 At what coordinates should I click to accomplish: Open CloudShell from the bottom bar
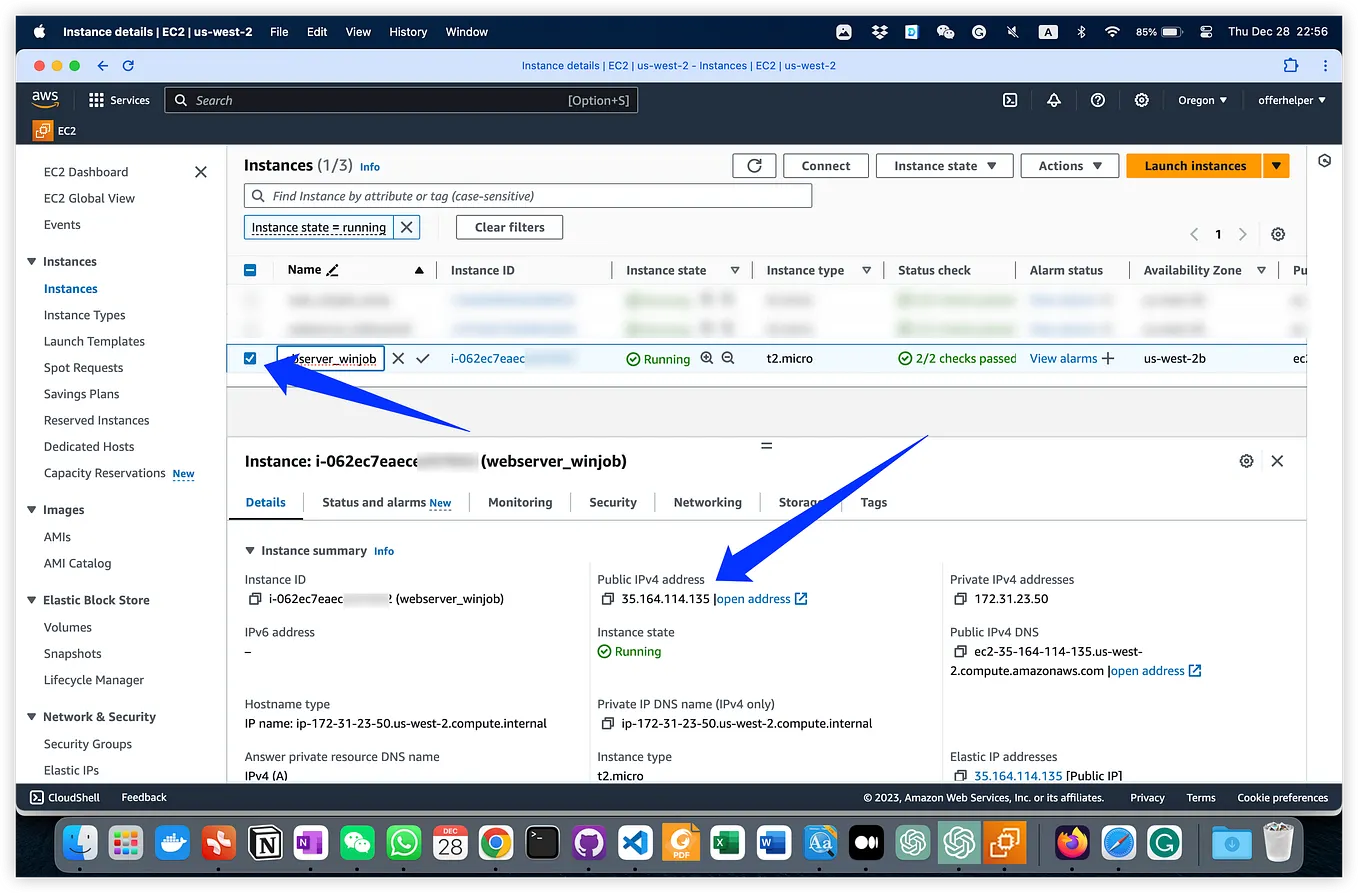[64, 797]
